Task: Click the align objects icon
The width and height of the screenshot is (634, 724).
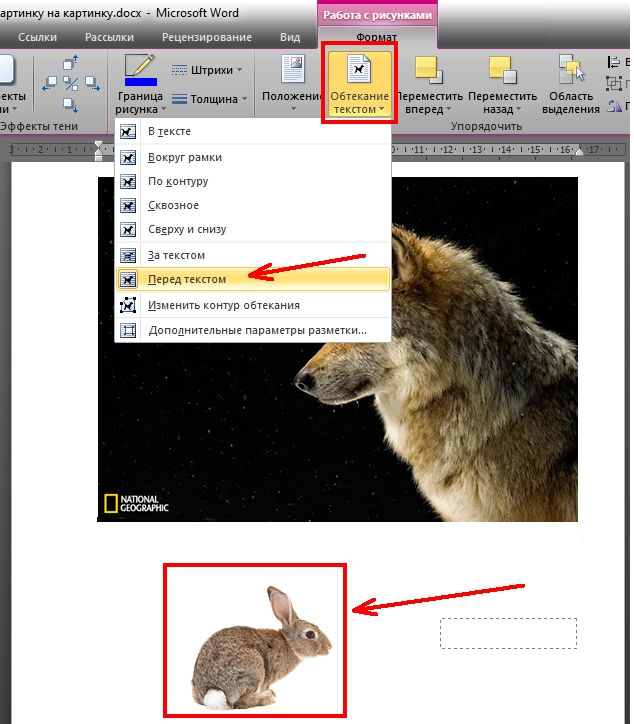Action: (x=613, y=62)
